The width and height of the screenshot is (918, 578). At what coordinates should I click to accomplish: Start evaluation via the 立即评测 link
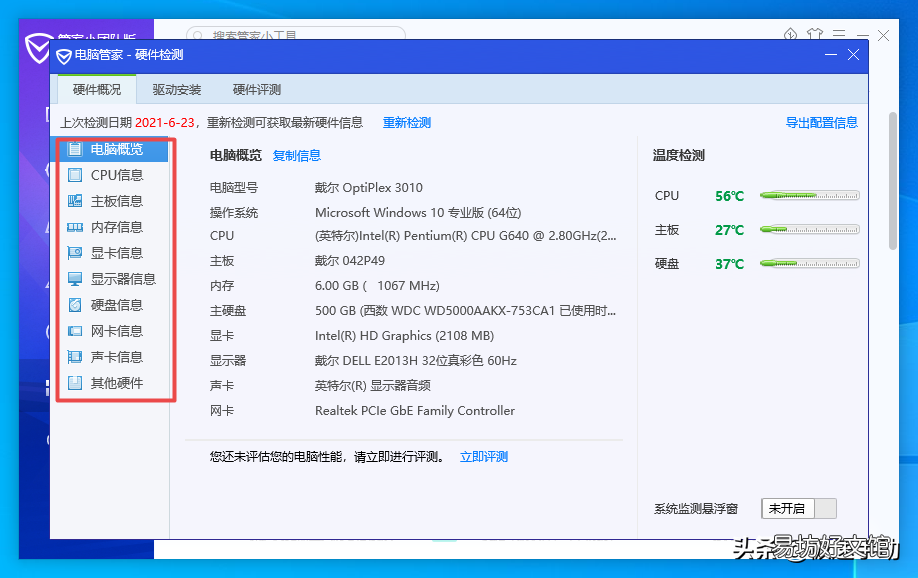click(x=484, y=457)
